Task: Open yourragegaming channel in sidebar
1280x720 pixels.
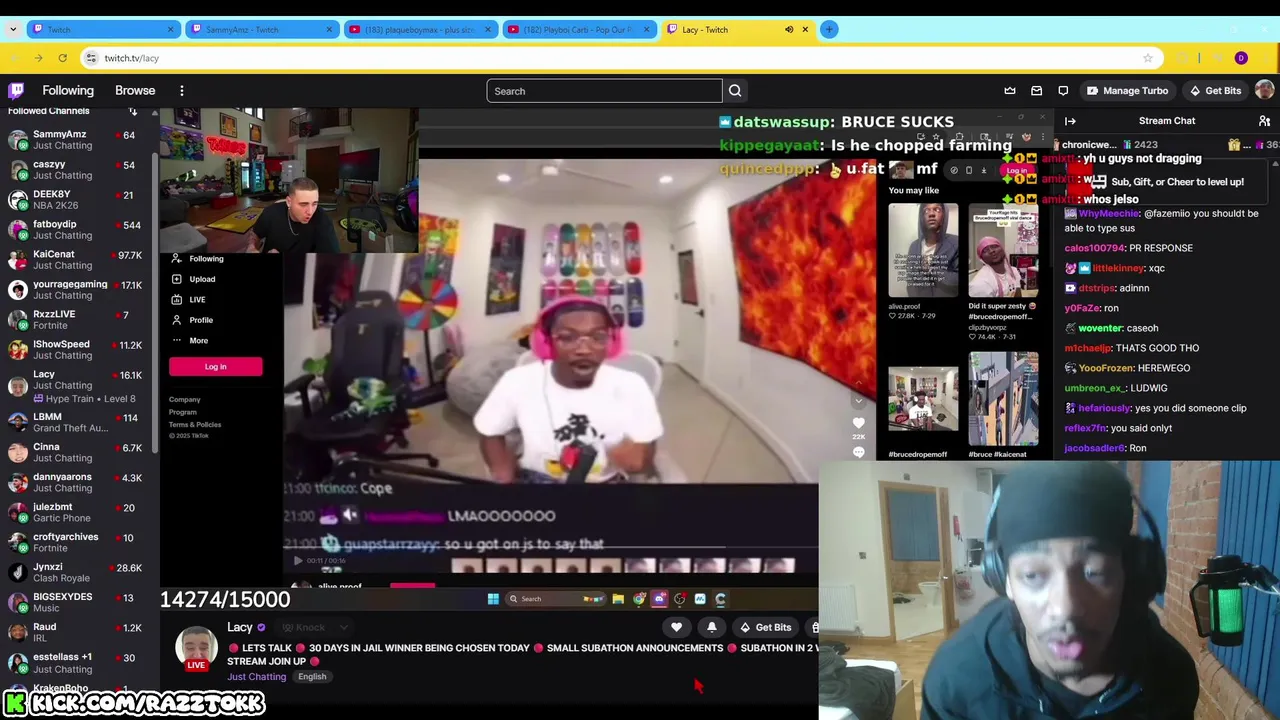Action: [78, 290]
